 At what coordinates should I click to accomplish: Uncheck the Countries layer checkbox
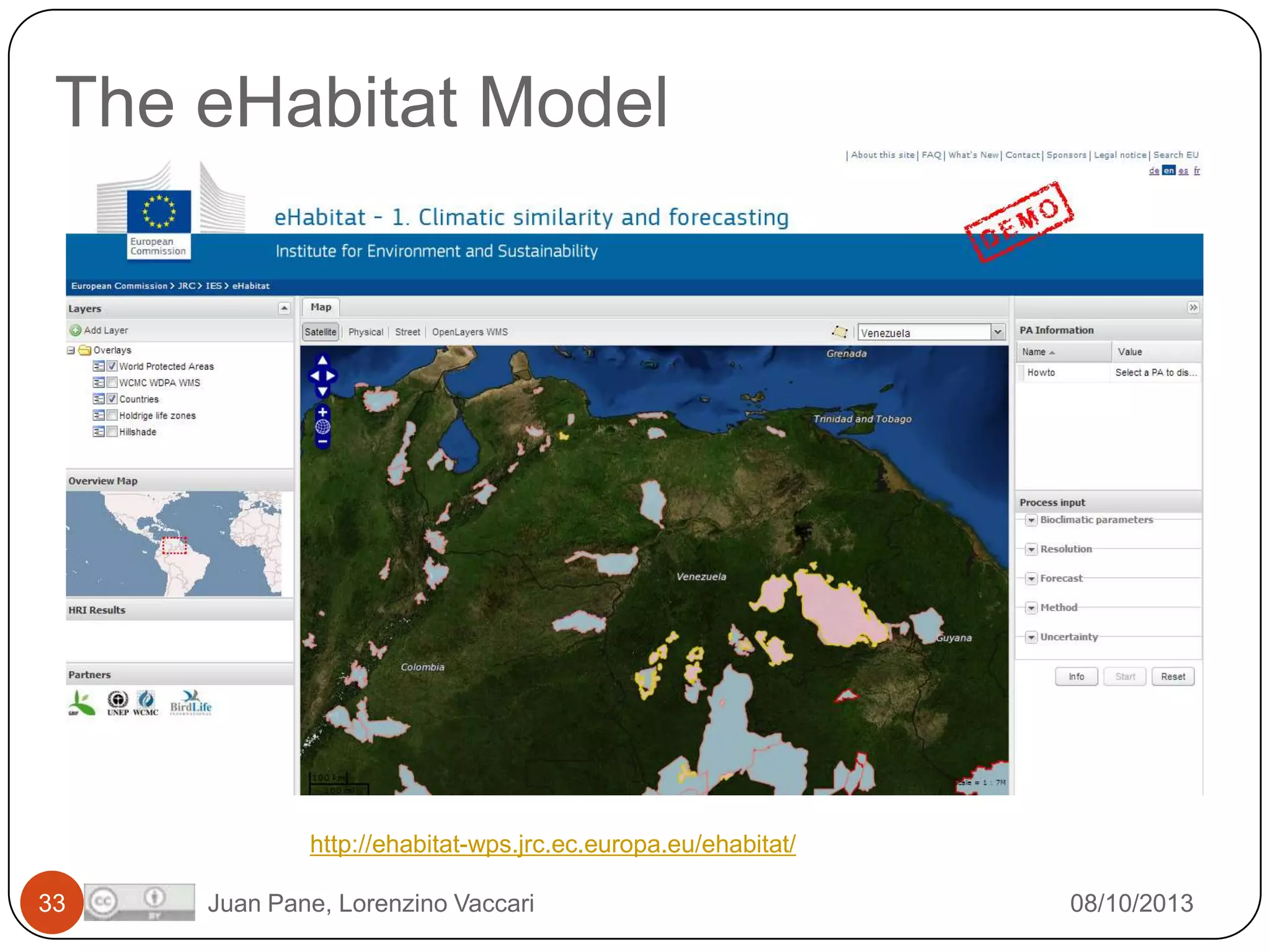pyautogui.click(x=112, y=399)
